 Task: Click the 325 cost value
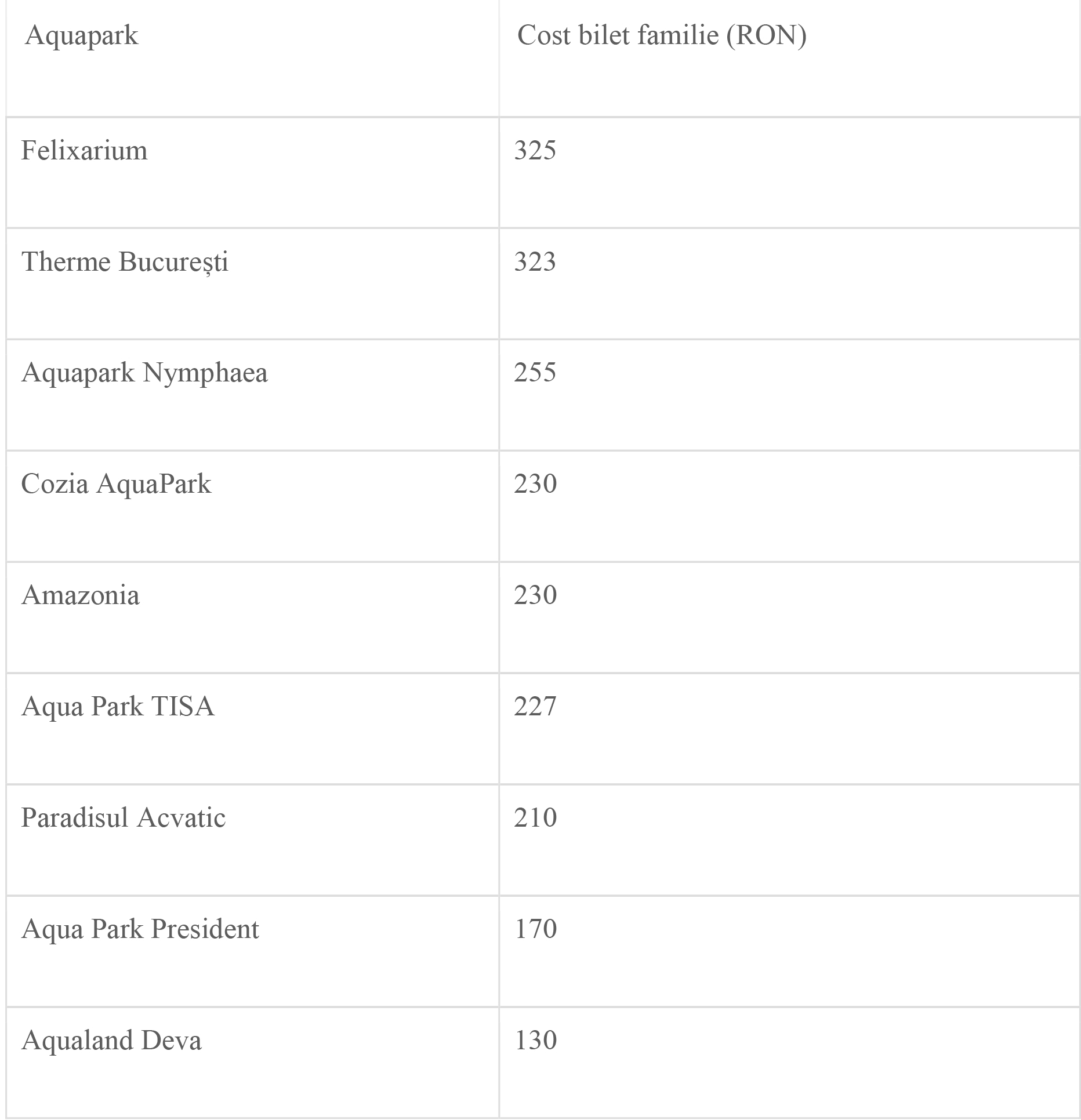535,151
